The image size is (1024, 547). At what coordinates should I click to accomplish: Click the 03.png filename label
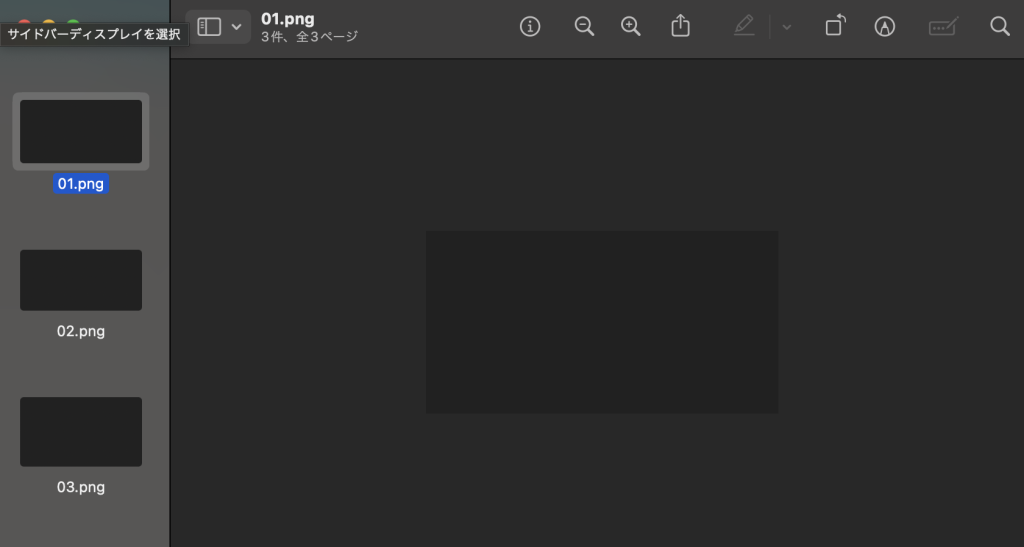[x=81, y=487]
